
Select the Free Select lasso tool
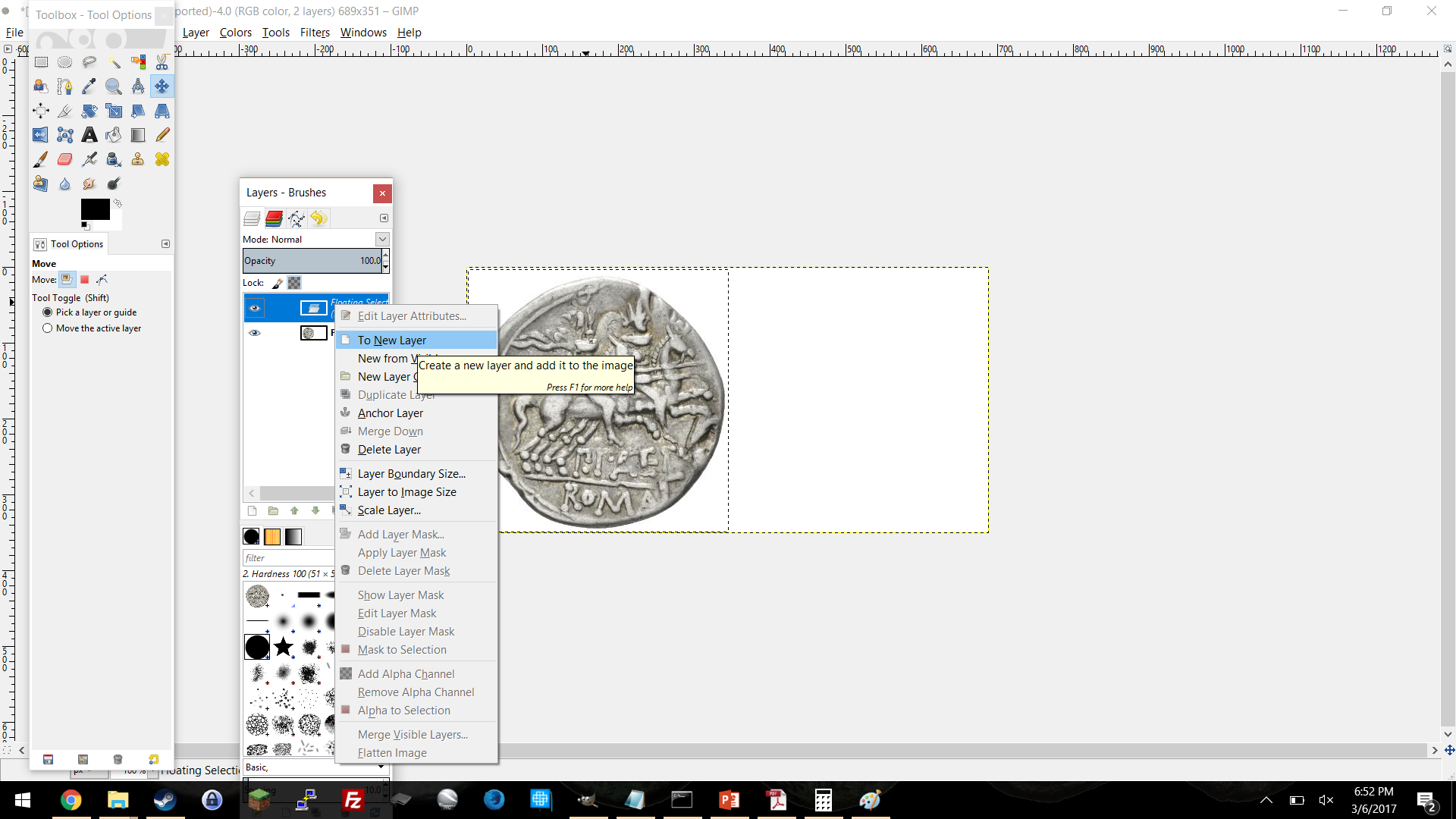click(89, 62)
